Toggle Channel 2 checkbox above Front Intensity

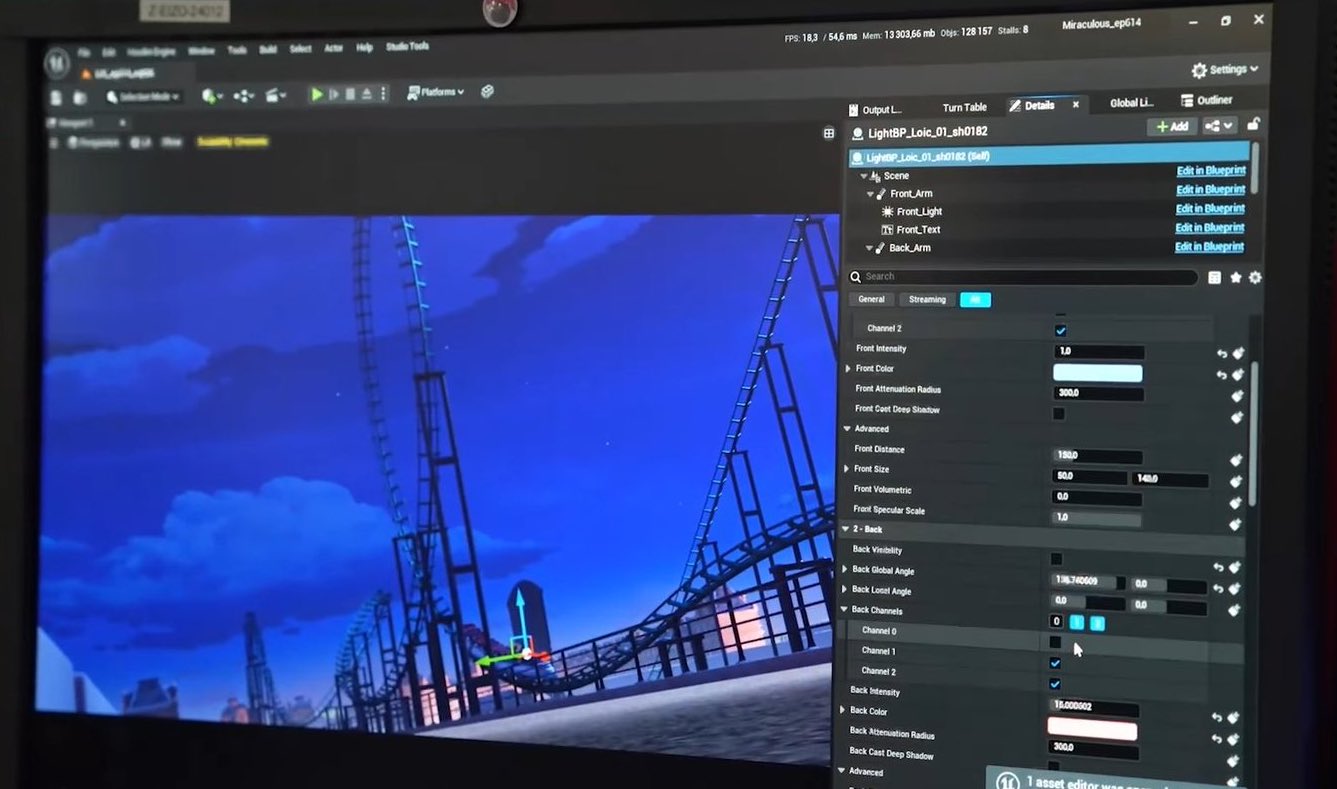pyautogui.click(x=1061, y=330)
